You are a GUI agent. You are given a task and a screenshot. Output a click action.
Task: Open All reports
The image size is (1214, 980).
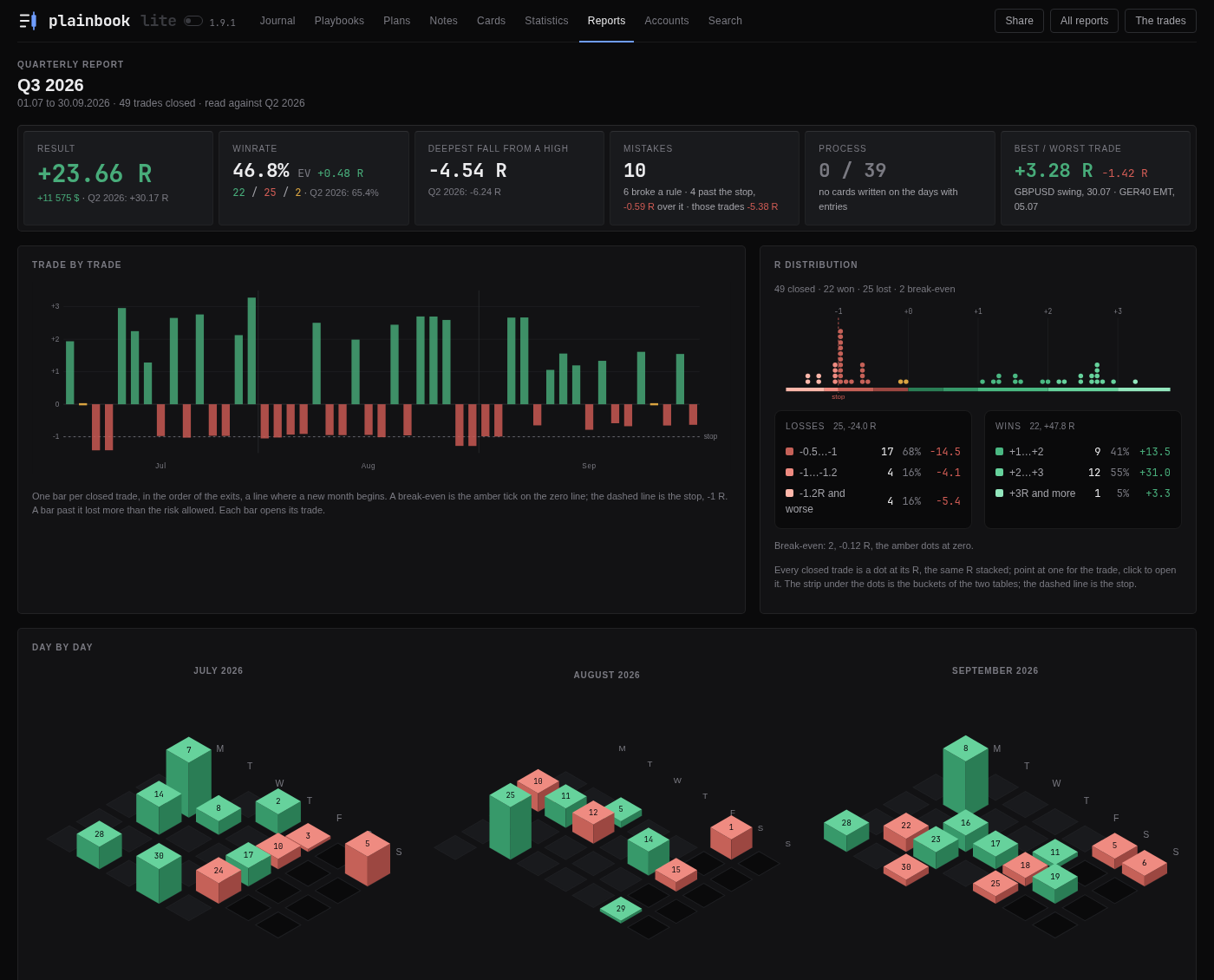(x=1084, y=21)
